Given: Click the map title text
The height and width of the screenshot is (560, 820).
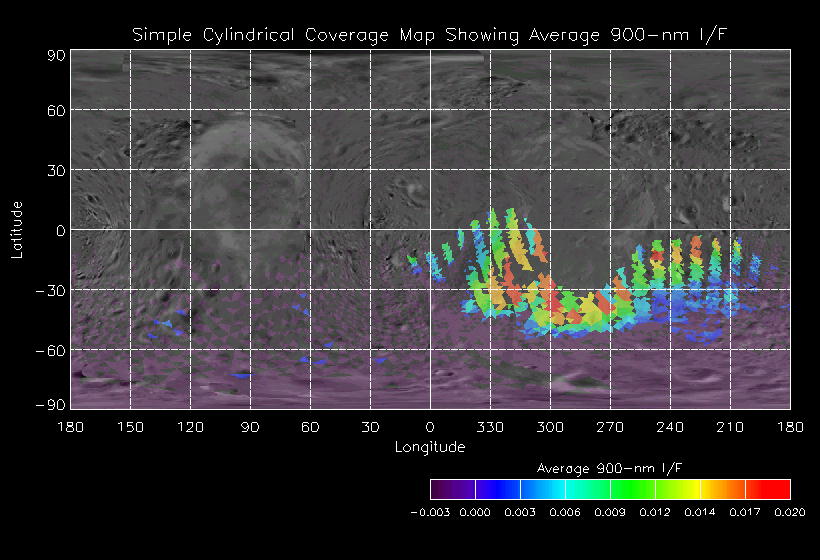Looking at the screenshot, I should [x=429, y=35].
